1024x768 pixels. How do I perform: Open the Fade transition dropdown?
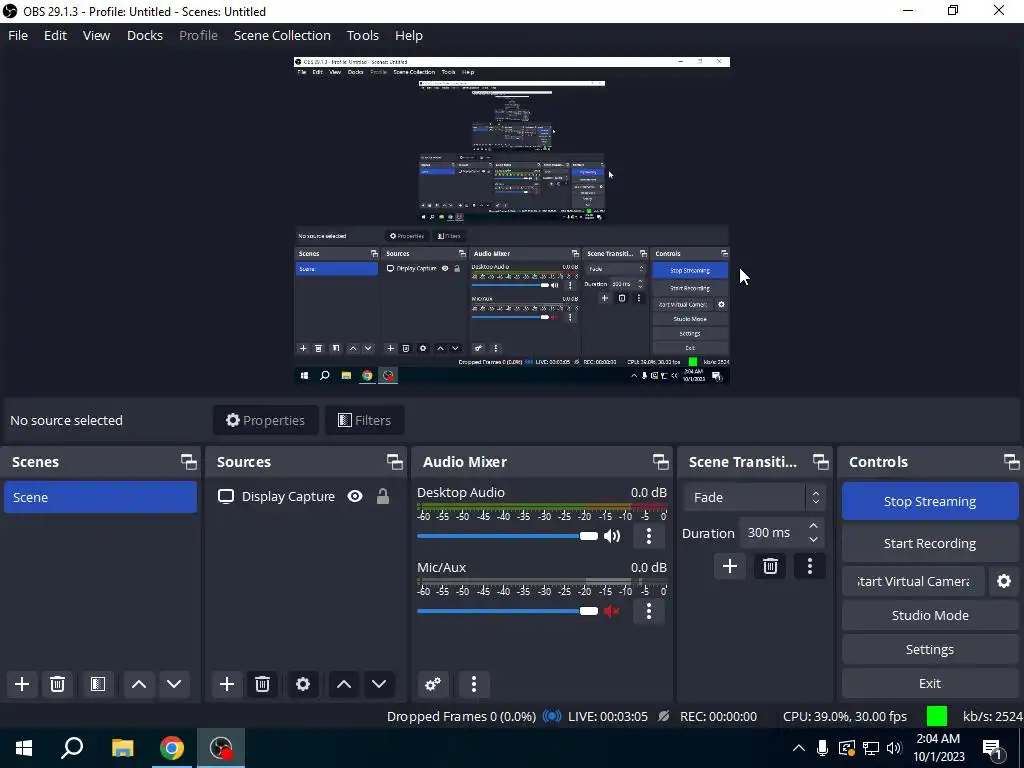pyautogui.click(x=754, y=498)
